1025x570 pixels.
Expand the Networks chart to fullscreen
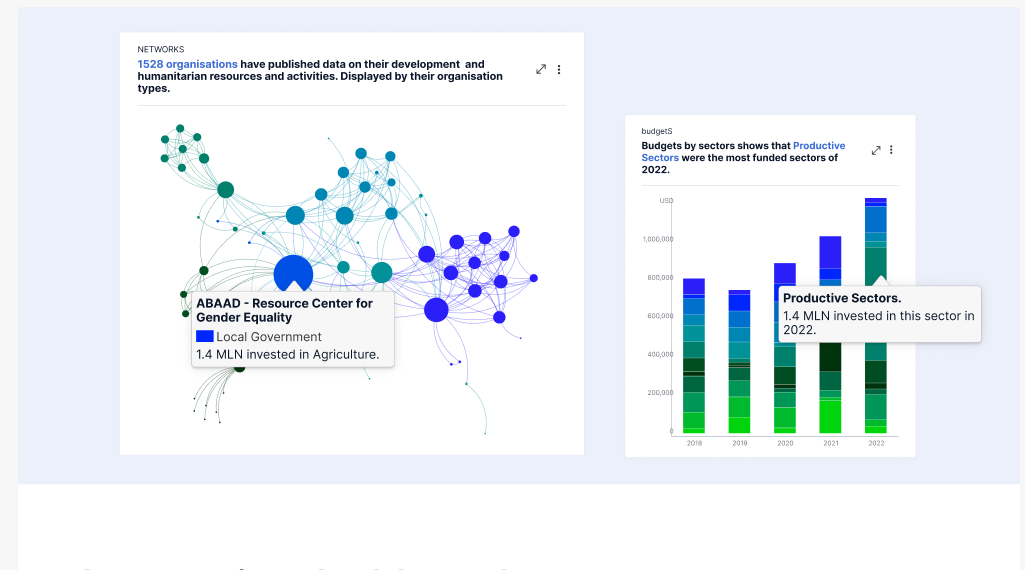[541, 69]
